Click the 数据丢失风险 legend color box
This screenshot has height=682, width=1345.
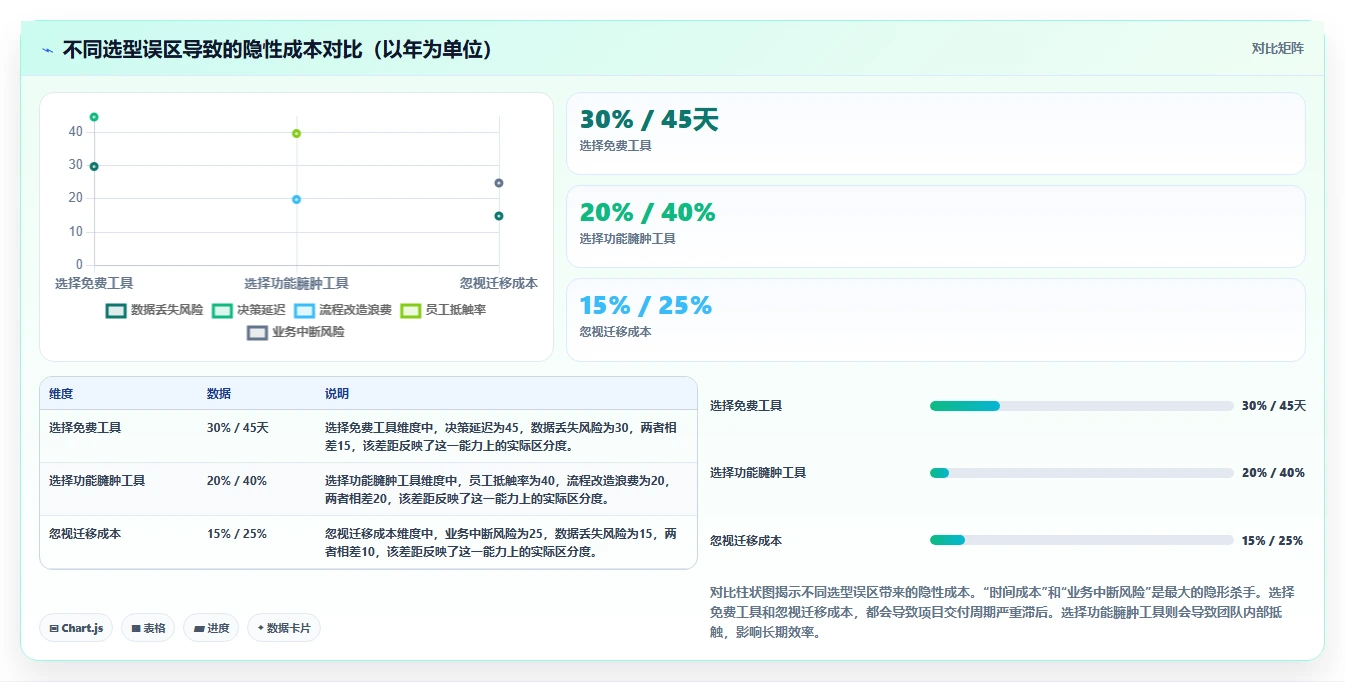pyautogui.click(x=116, y=311)
